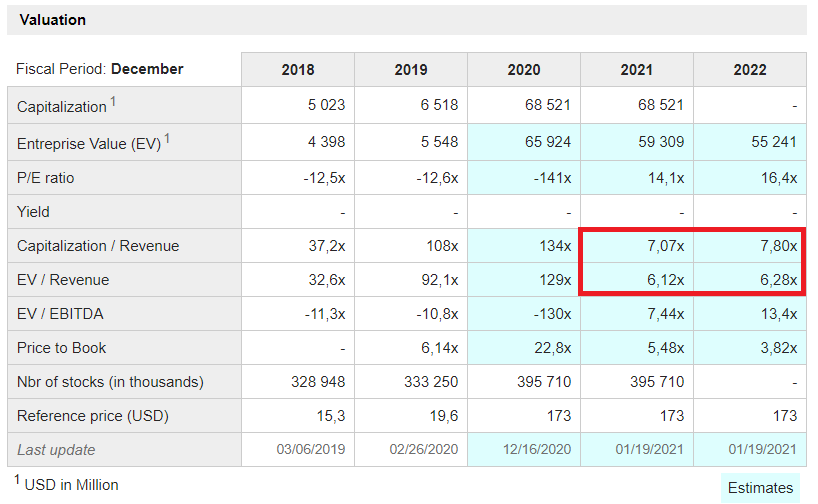Image resolution: width=818 pixels, height=504 pixels.
Task: Click the Estimates legend box
Action: click(760, 488)
